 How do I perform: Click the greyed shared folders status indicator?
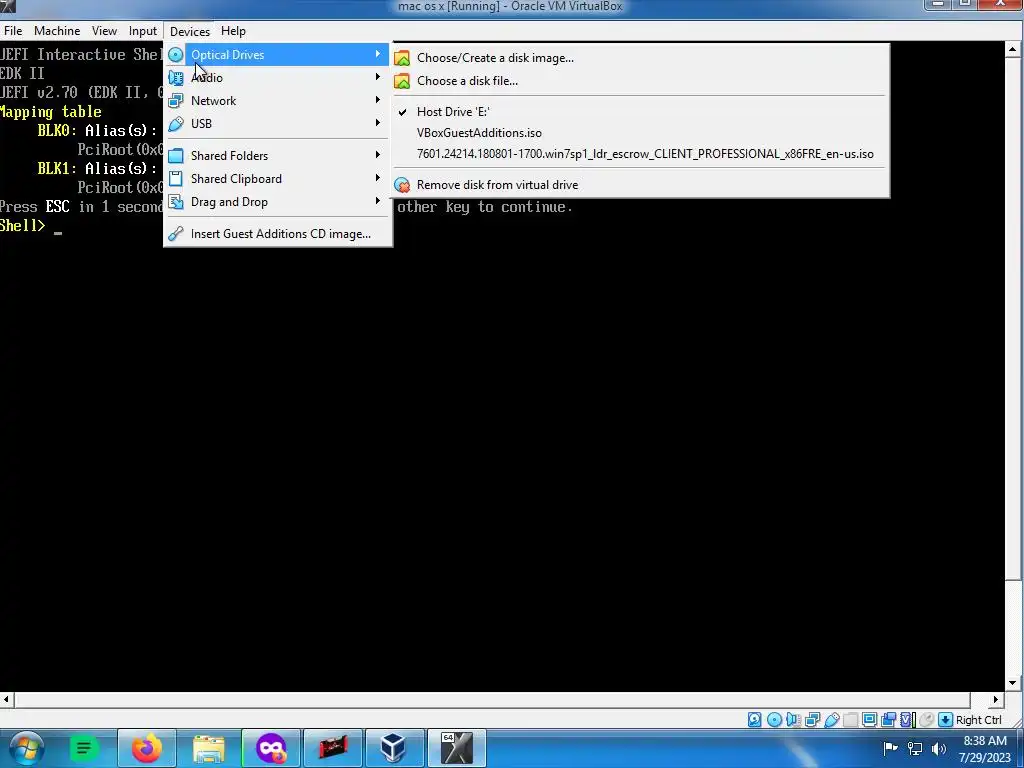[850, 720]
